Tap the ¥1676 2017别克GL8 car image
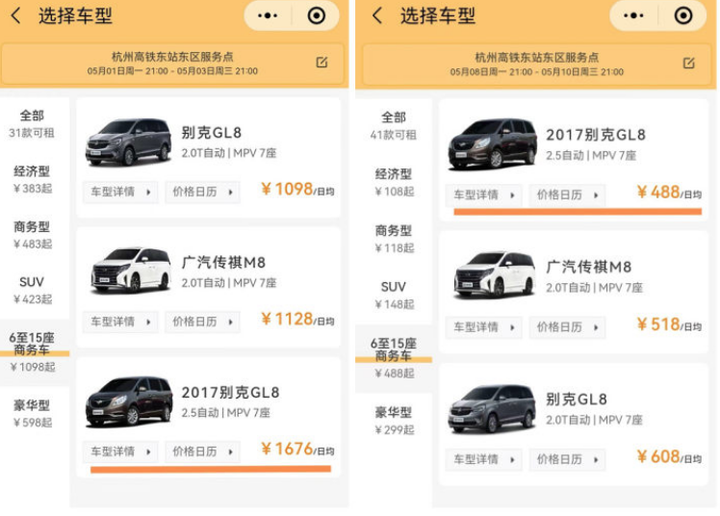This screenshot has height=516, width=720. coord(129,402)
